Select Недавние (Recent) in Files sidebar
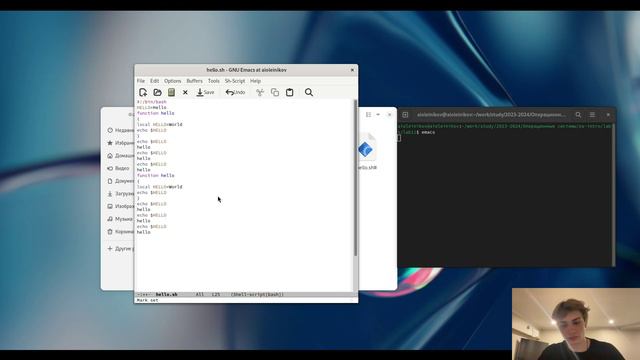The height and width of the screenshot is (360, 640). tap(121, 130)
